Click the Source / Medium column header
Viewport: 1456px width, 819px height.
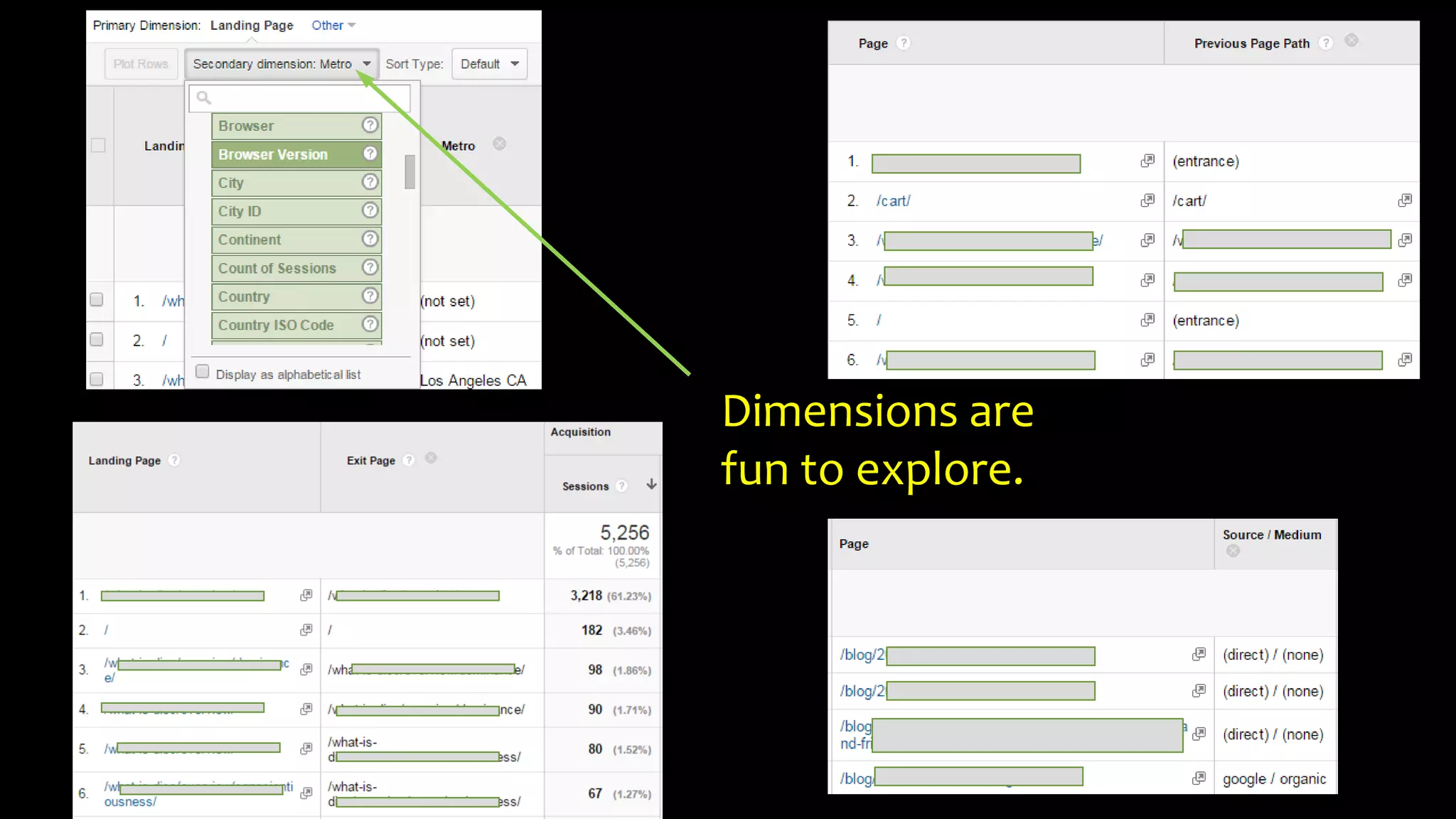1272,535
